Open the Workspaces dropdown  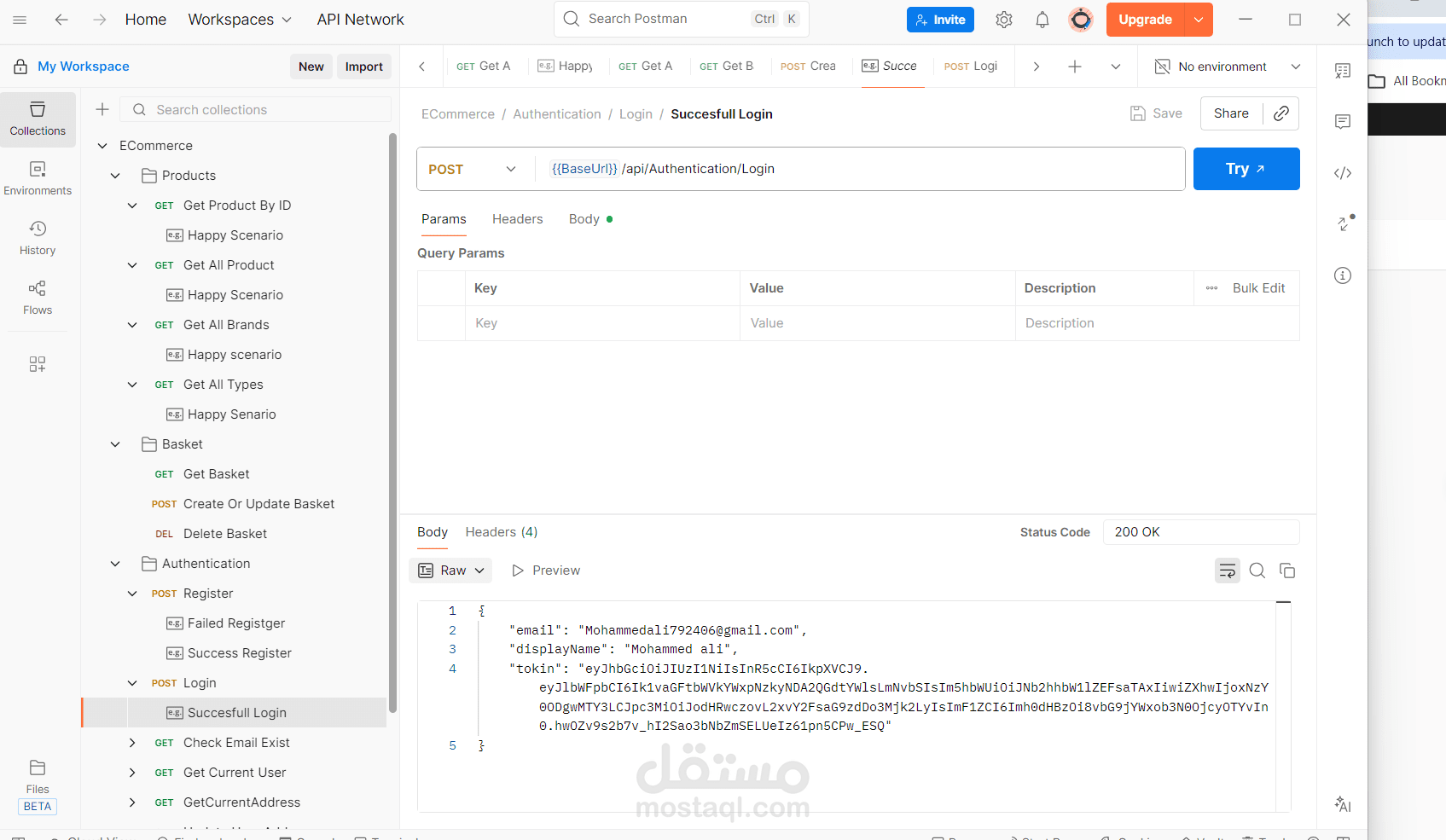click(240, 20)
